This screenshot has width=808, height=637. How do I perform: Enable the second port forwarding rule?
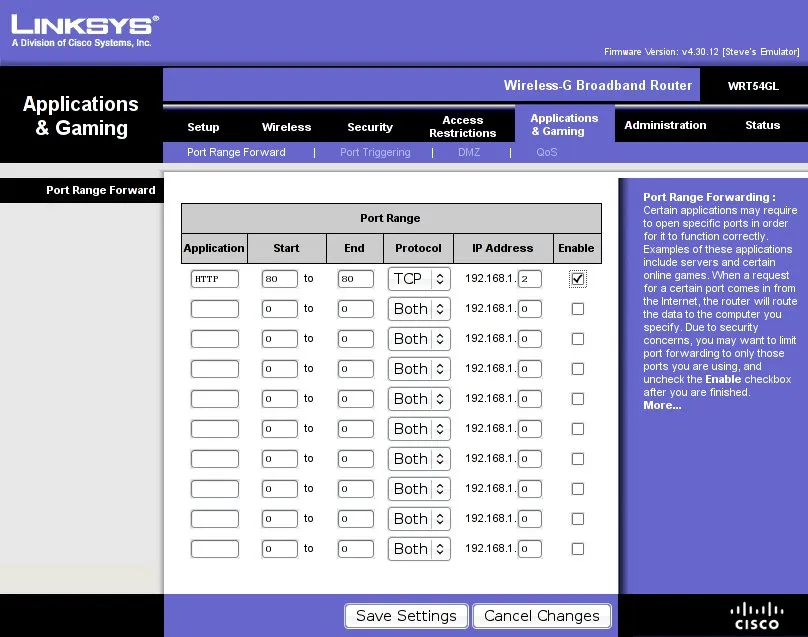(577, 308)
